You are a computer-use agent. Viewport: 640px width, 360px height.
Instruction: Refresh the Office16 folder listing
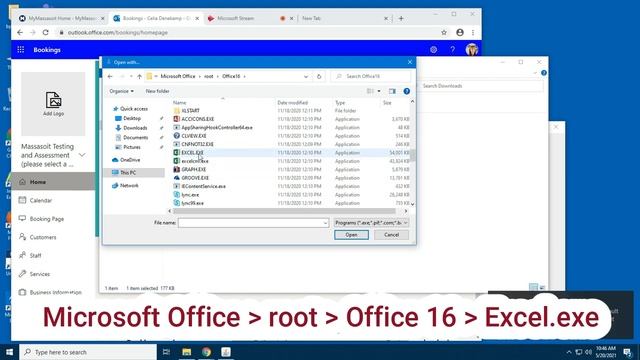(x=319, y=76)
